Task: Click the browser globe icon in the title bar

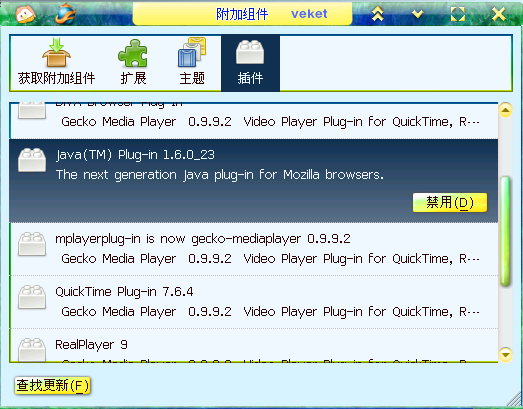Action: tap(66, 14)
